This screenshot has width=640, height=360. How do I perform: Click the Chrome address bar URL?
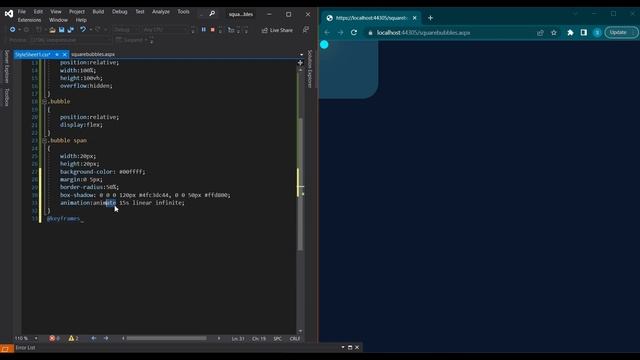tap(423, 33)
